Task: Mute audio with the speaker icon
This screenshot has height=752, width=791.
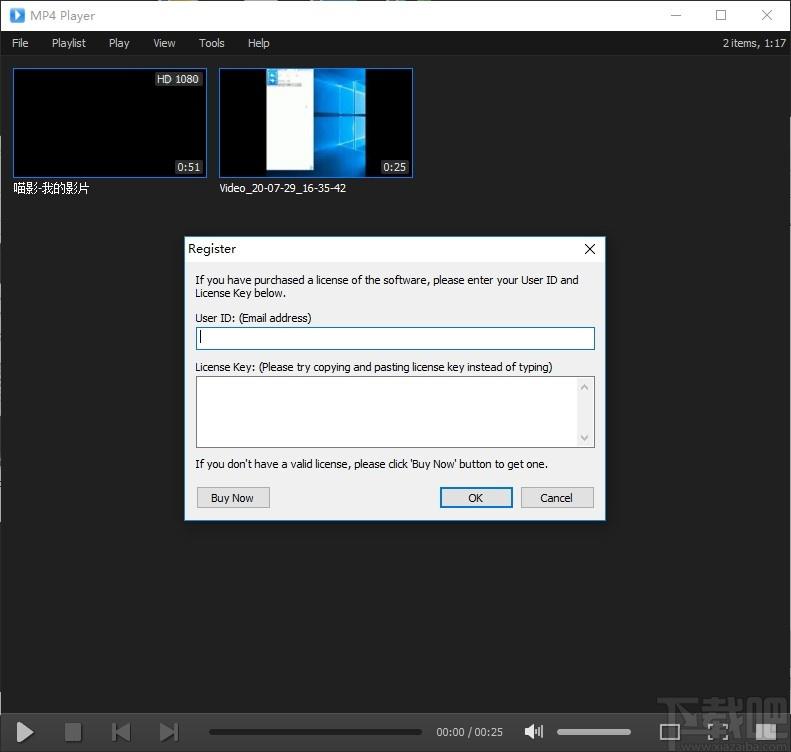Action: click(534, 731)
